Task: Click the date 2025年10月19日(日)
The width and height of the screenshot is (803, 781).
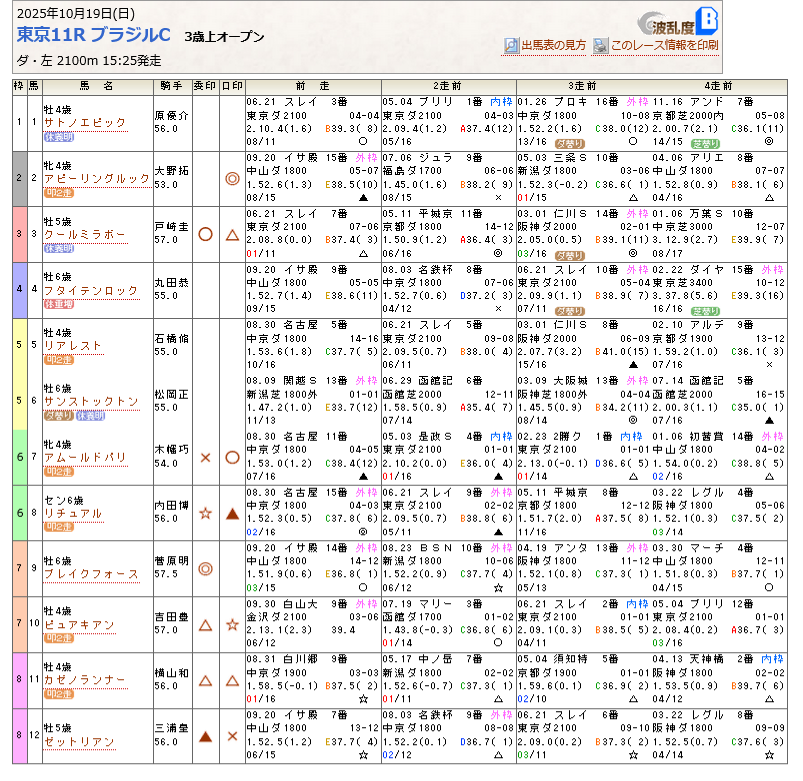Action: pyautogui.click(x=76, y=14)
